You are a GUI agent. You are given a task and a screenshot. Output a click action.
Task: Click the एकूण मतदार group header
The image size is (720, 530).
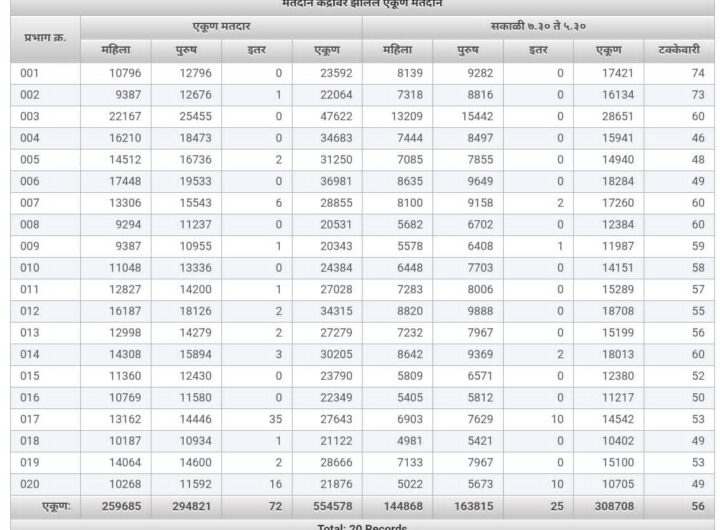[x=220, y=26]
